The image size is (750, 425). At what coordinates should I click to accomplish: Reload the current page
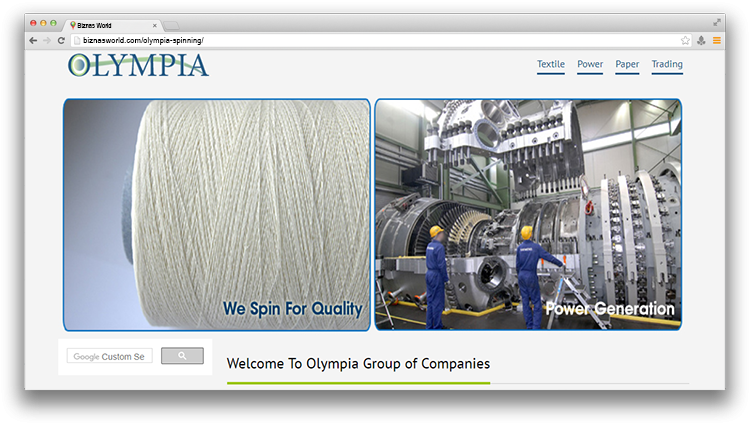point(61,40)
